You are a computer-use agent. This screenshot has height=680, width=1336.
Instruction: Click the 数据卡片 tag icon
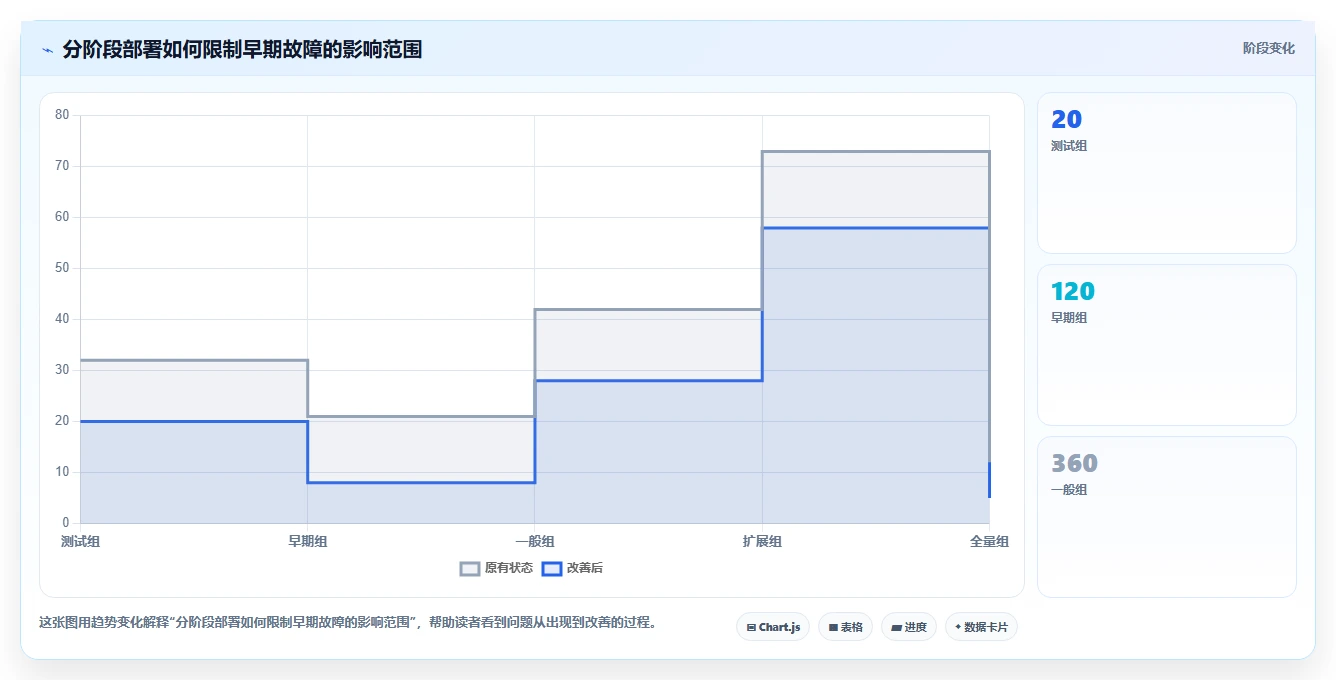click(x=958, y=628)
